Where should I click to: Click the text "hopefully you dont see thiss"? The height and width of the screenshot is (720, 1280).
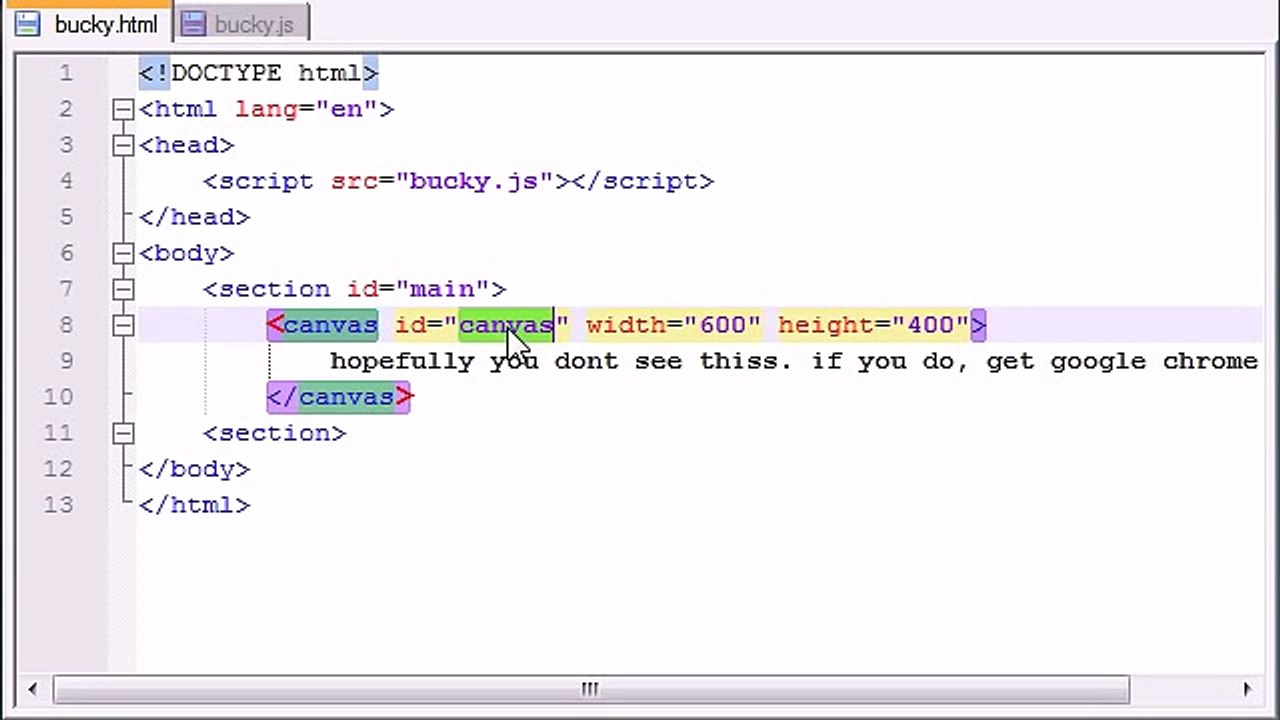555,361
